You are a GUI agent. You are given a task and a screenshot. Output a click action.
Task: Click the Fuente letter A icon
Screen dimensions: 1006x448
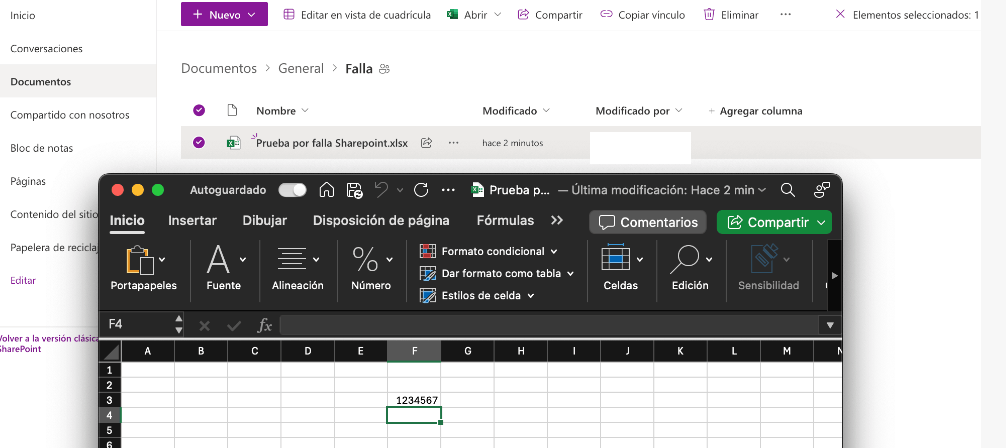coord(218,259)
